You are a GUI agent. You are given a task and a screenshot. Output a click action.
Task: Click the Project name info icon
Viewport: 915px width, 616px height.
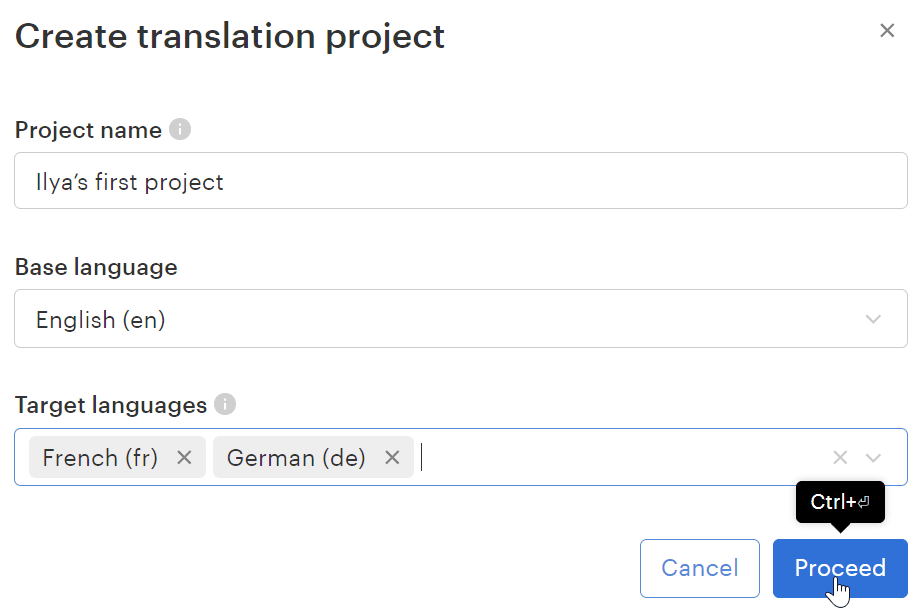(x=180, y=129)
